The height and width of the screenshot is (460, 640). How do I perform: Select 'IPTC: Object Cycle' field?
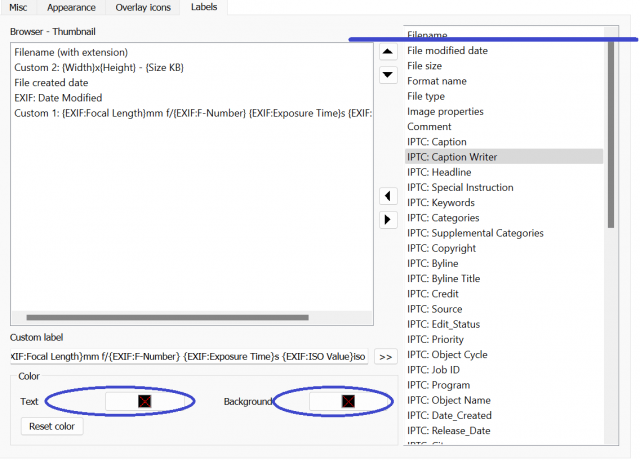[504, 355]
